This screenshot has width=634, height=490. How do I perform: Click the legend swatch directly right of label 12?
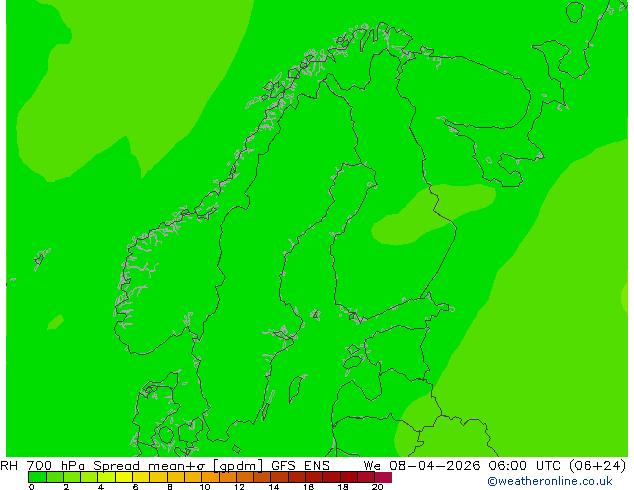pyautogui.click(x=245, y=477)
